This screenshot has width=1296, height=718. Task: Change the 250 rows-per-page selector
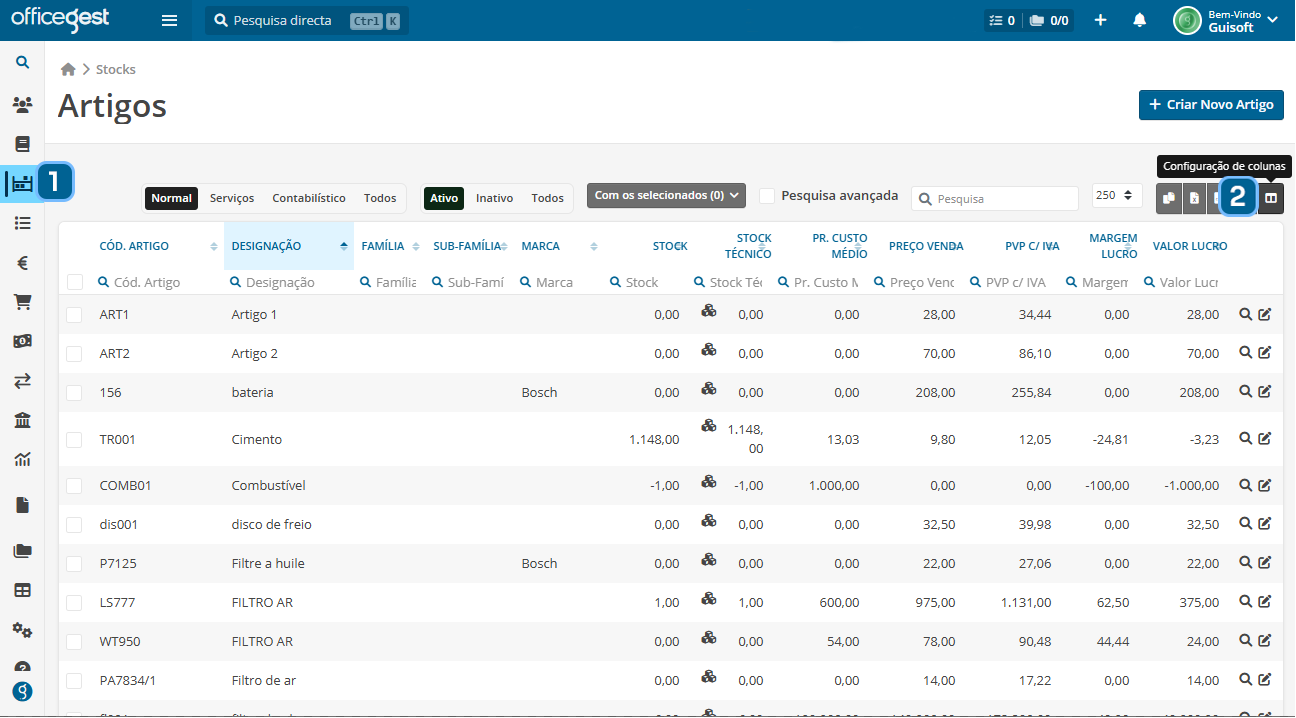(x=1117, y=196)
